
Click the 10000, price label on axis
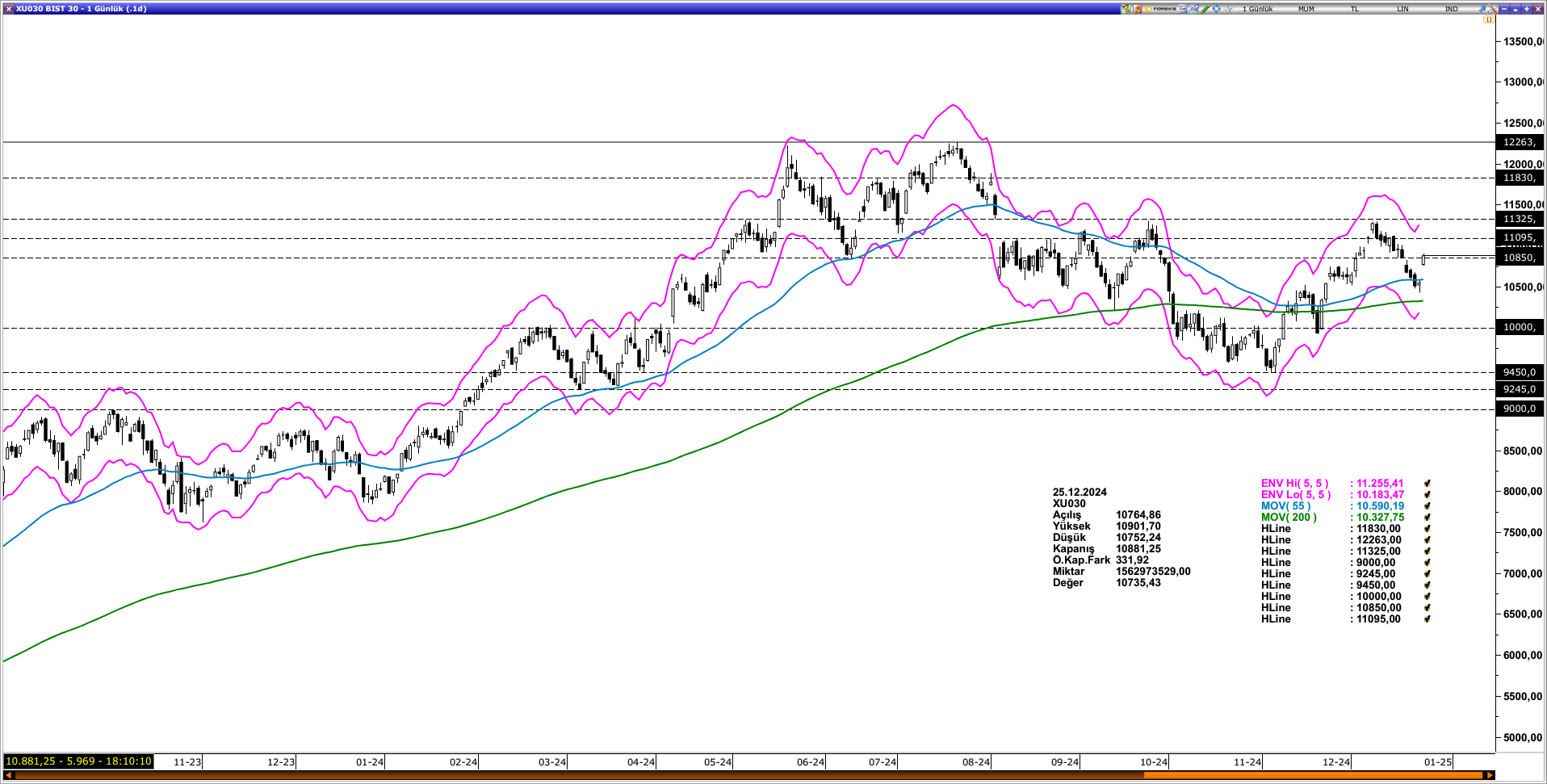pyautogui.click(x=1520, y=327)
